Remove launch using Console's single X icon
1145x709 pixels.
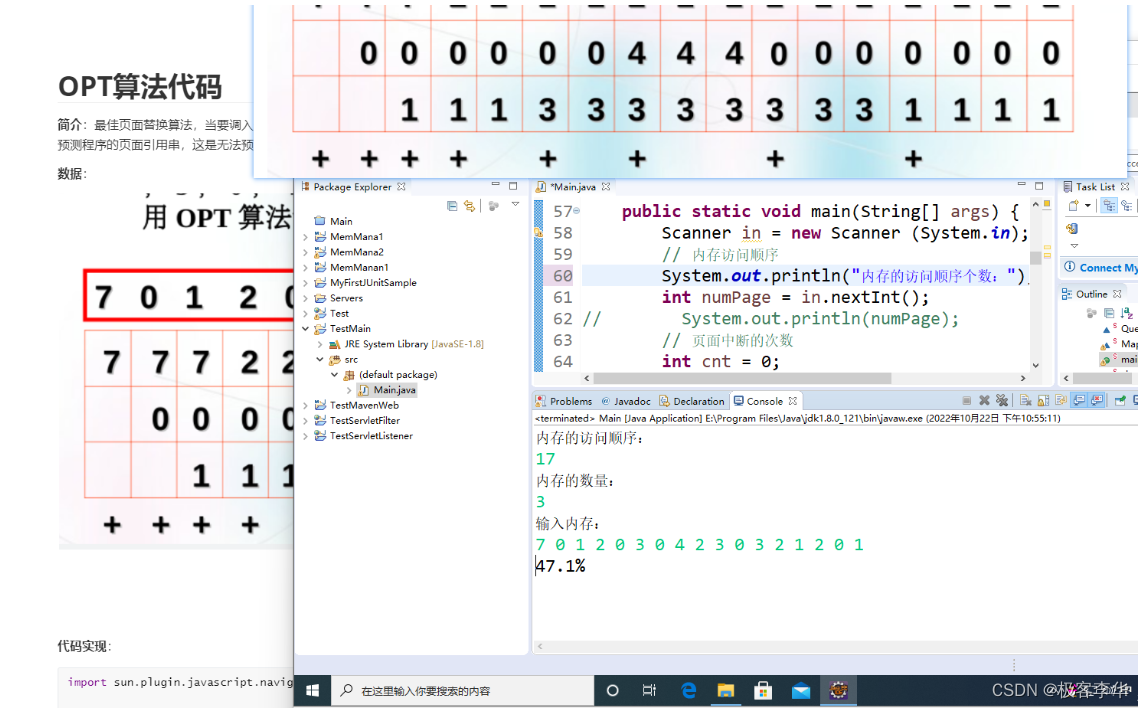click(984, 401)
